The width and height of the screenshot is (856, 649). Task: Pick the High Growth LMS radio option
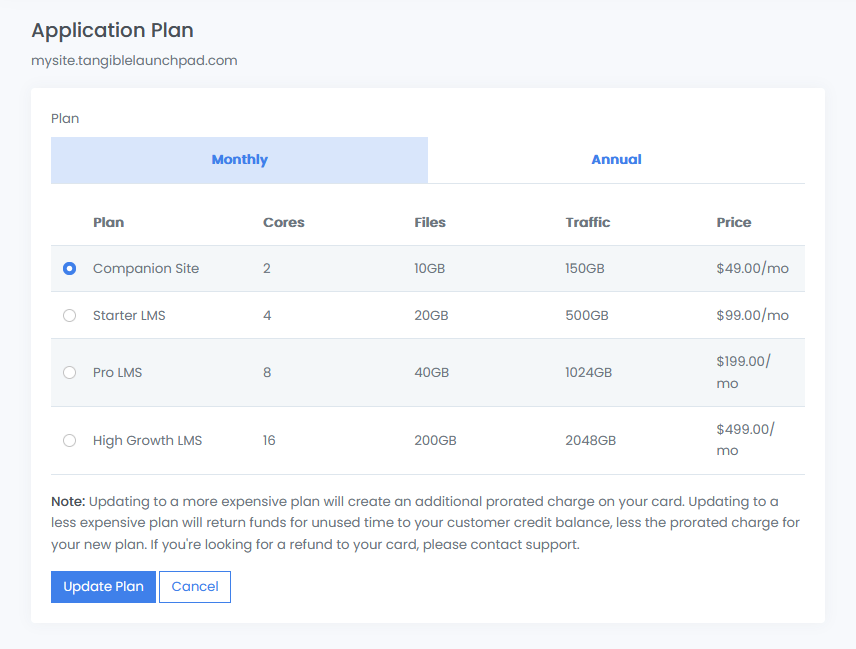[x=69, y=441]
